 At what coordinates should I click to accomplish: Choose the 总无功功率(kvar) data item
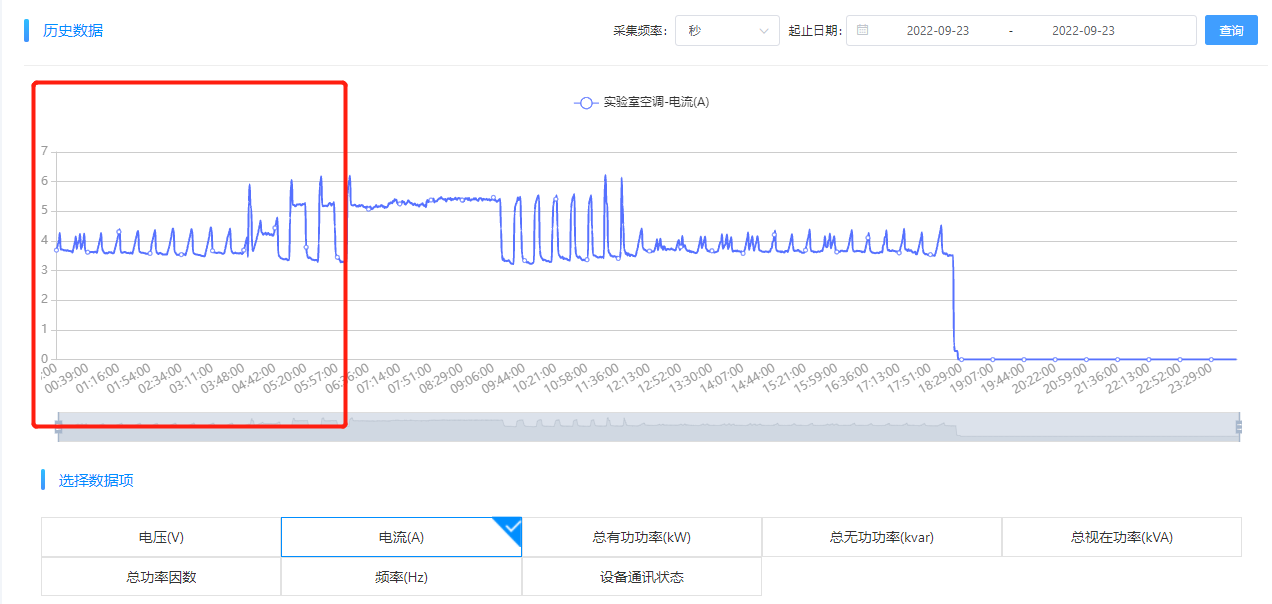tap(881, 537)
